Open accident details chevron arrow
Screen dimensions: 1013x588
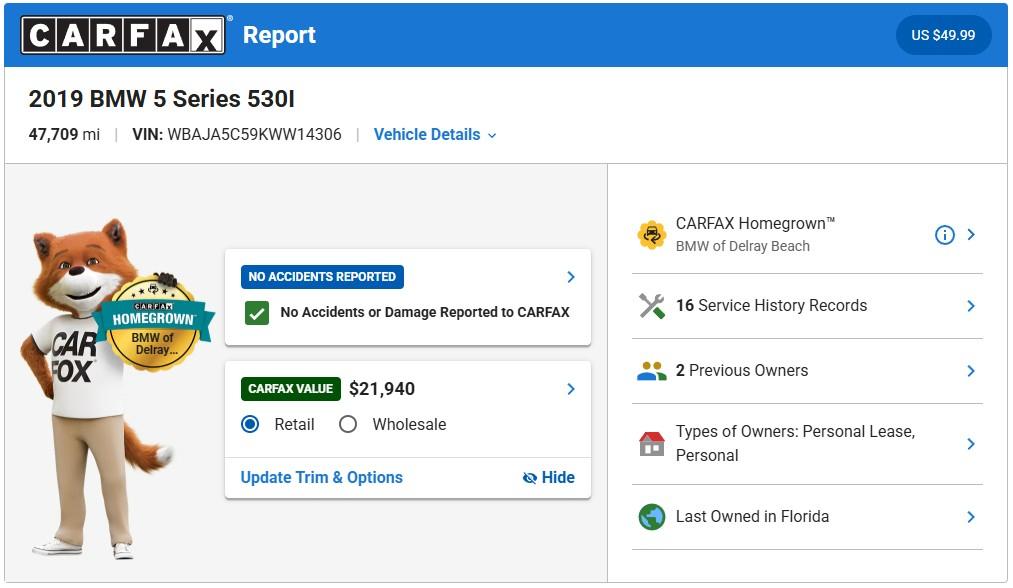[570, 277]
